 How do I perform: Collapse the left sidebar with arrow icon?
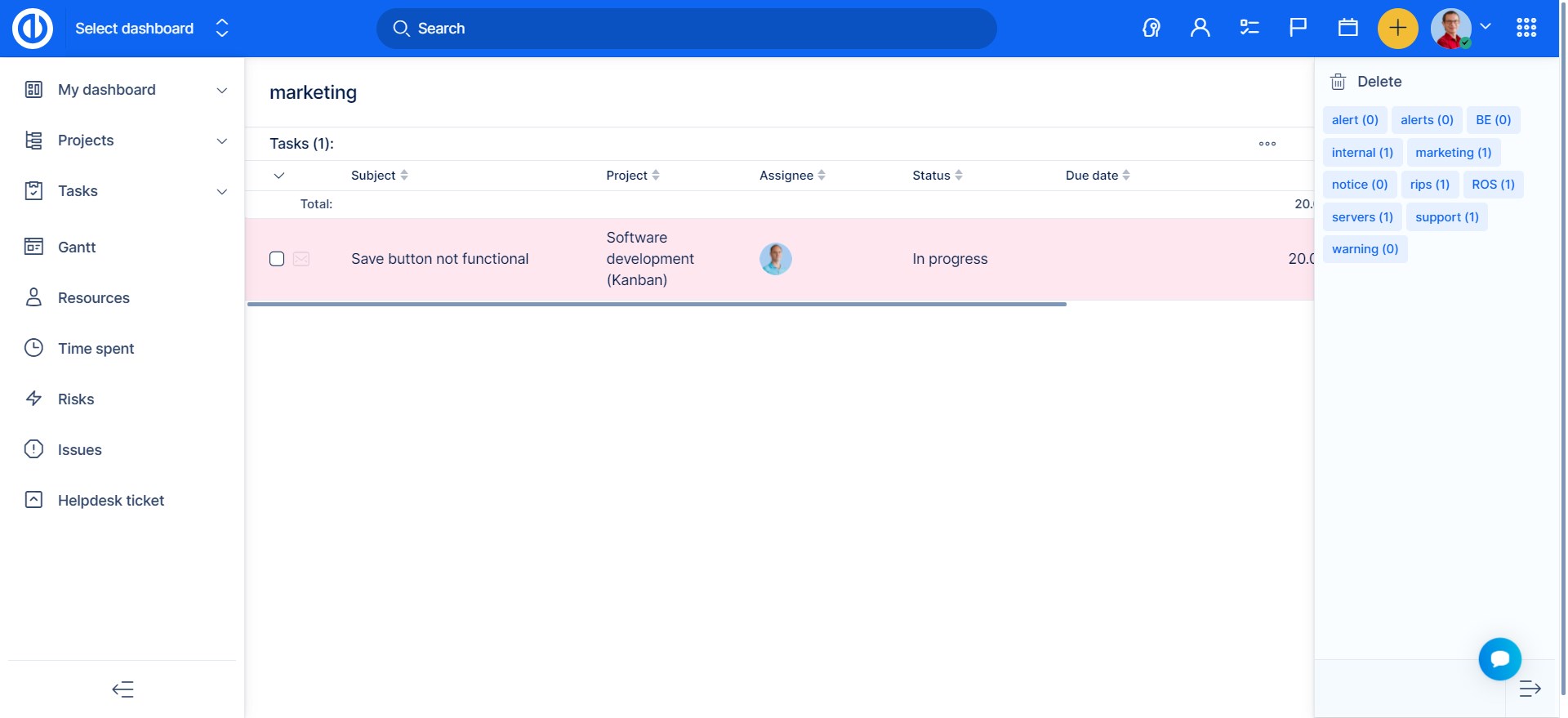click(122, 689)
